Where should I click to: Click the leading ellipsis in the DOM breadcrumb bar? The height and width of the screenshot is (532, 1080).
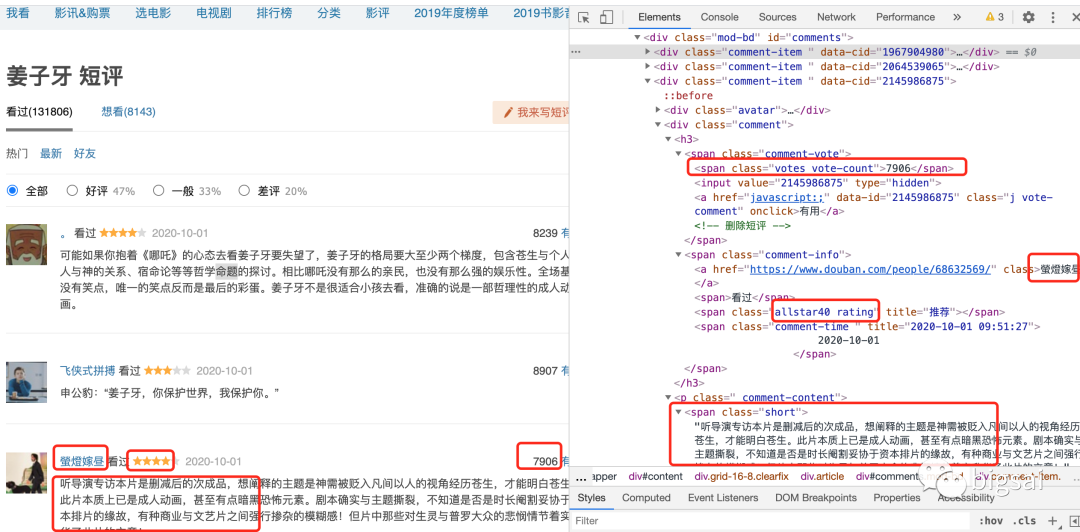581,477
